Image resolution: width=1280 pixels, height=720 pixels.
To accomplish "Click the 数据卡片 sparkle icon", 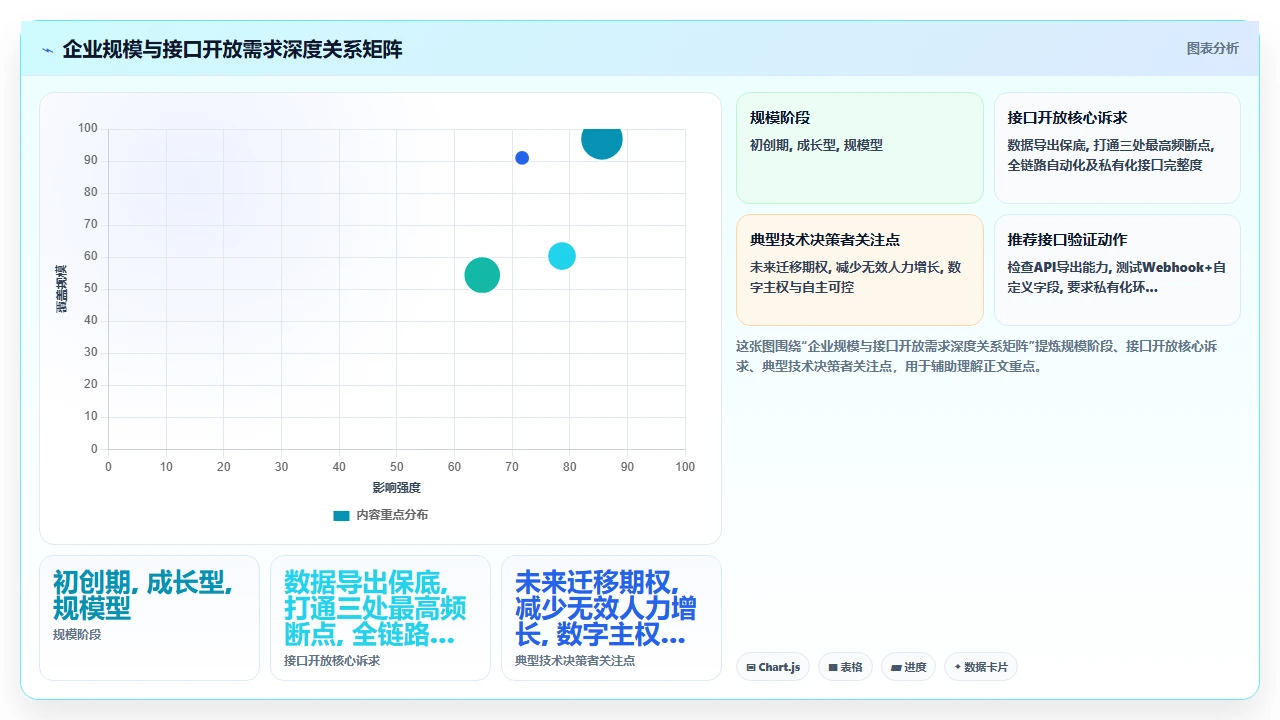I will (x=957, y=667).
